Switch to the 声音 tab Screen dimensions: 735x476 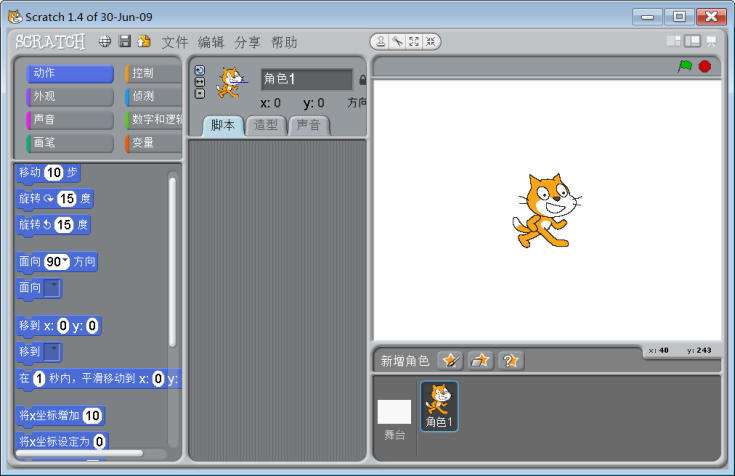pos(308,126)
